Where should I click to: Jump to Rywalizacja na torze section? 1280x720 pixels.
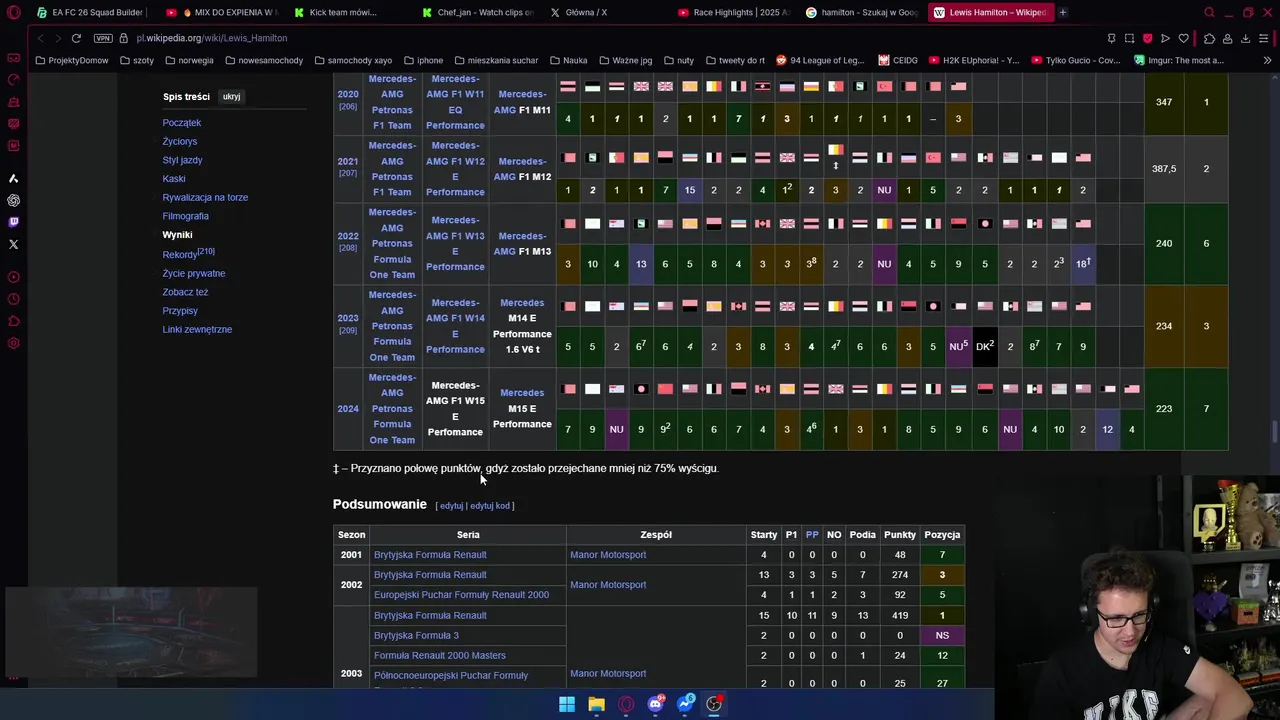point(205,198)
